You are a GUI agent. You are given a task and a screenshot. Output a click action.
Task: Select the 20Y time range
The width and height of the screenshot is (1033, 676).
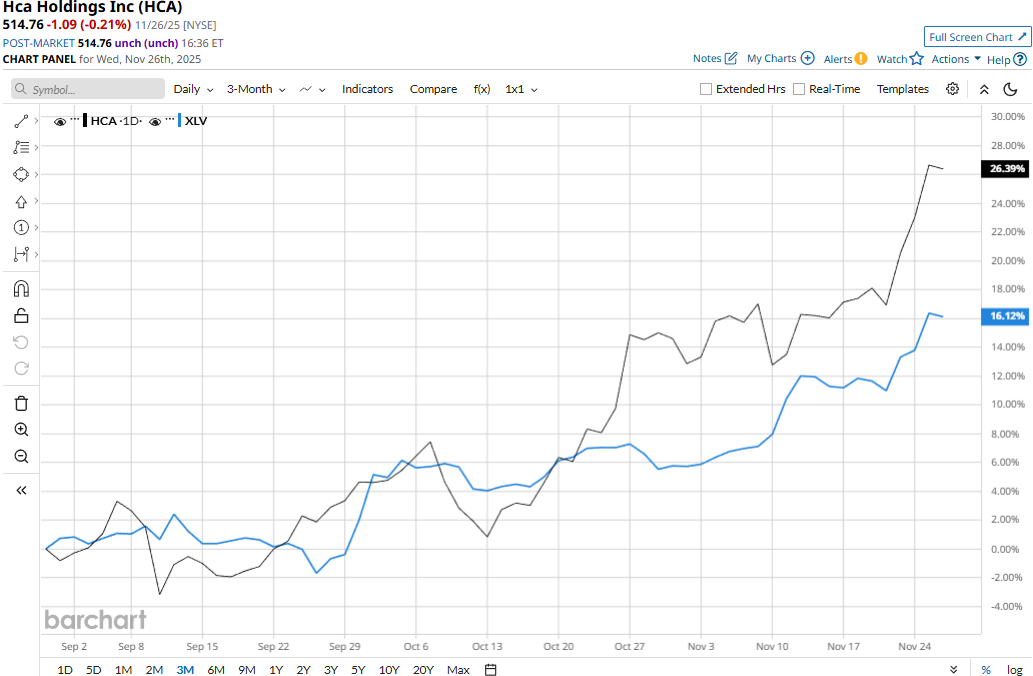423,669
